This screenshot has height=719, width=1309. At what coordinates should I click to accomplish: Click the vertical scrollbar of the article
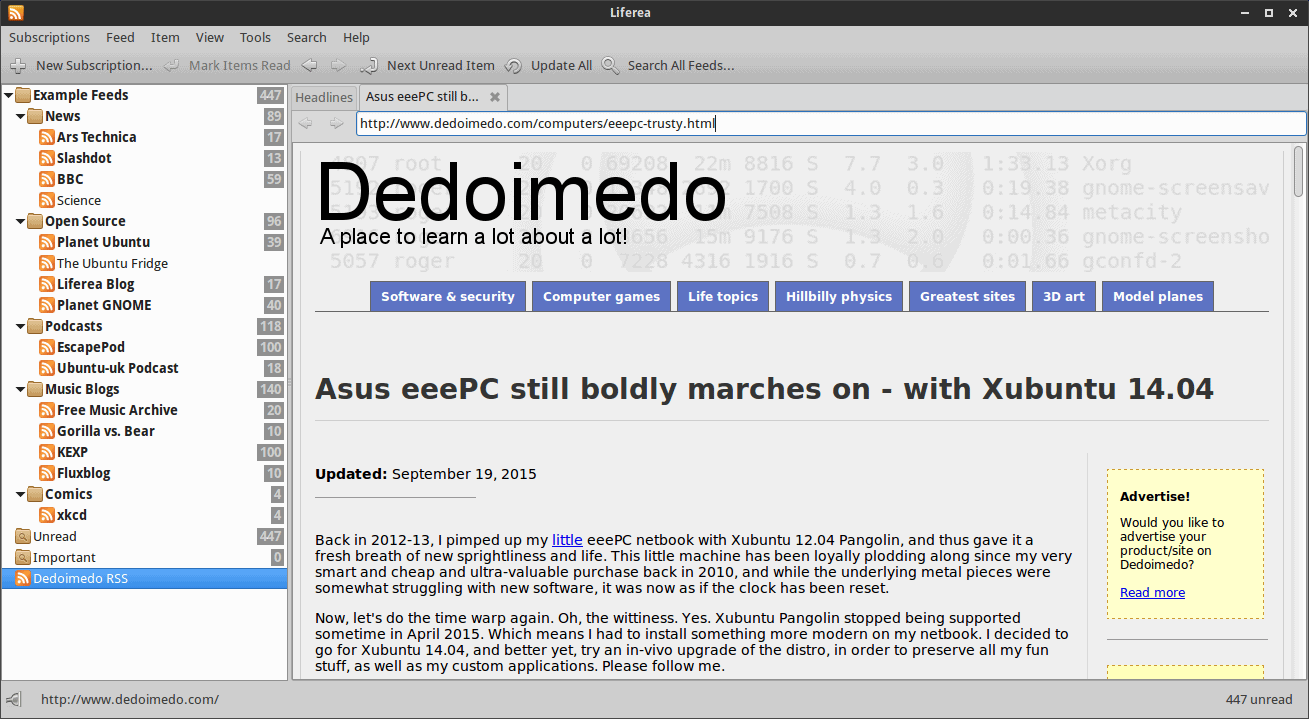tap(1298, 171)
